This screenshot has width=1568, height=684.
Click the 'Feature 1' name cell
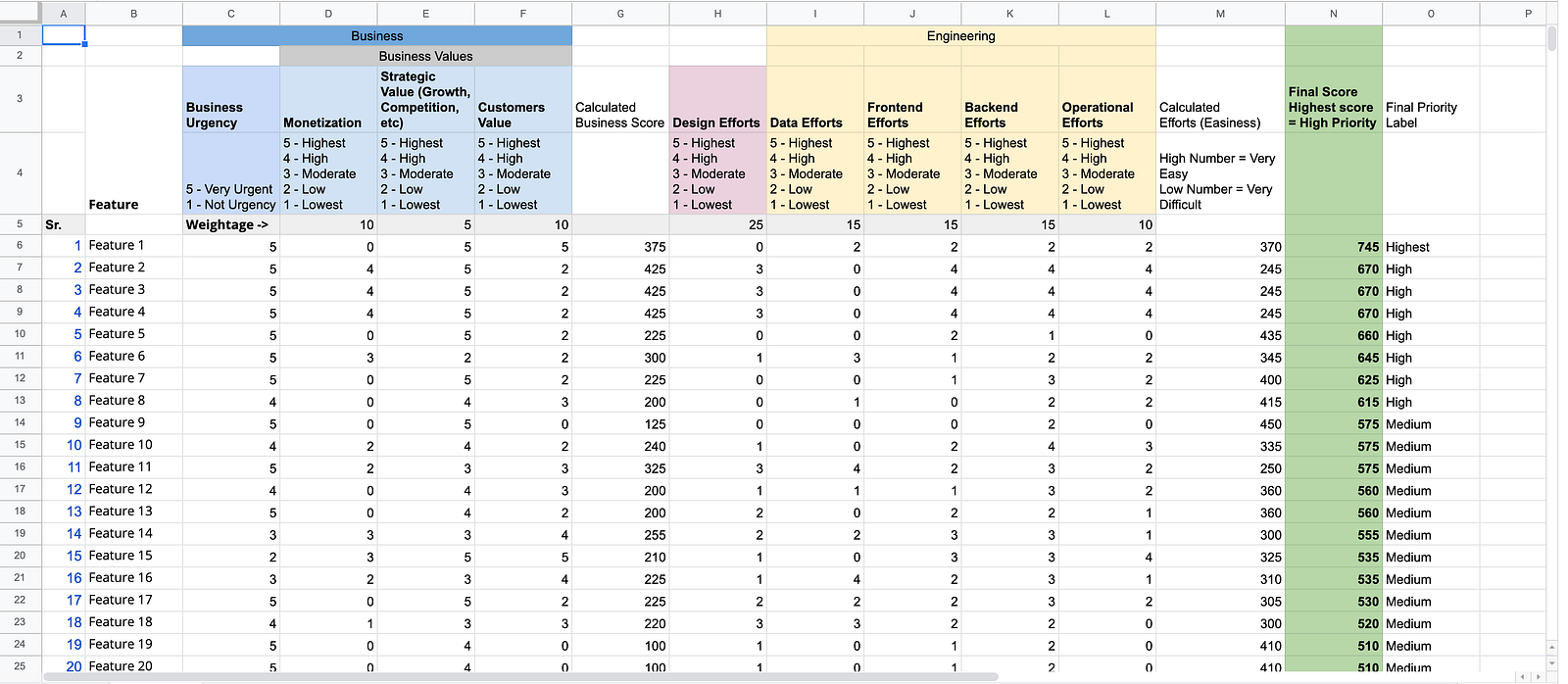(133, 246)
